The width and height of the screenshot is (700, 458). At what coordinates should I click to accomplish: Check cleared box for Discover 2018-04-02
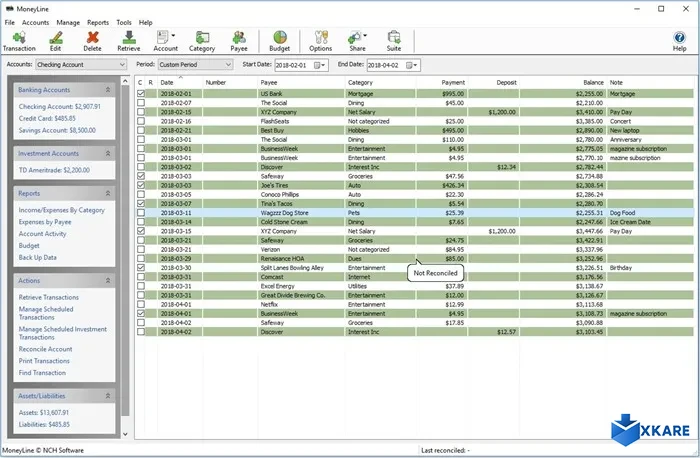click(141, 332)
